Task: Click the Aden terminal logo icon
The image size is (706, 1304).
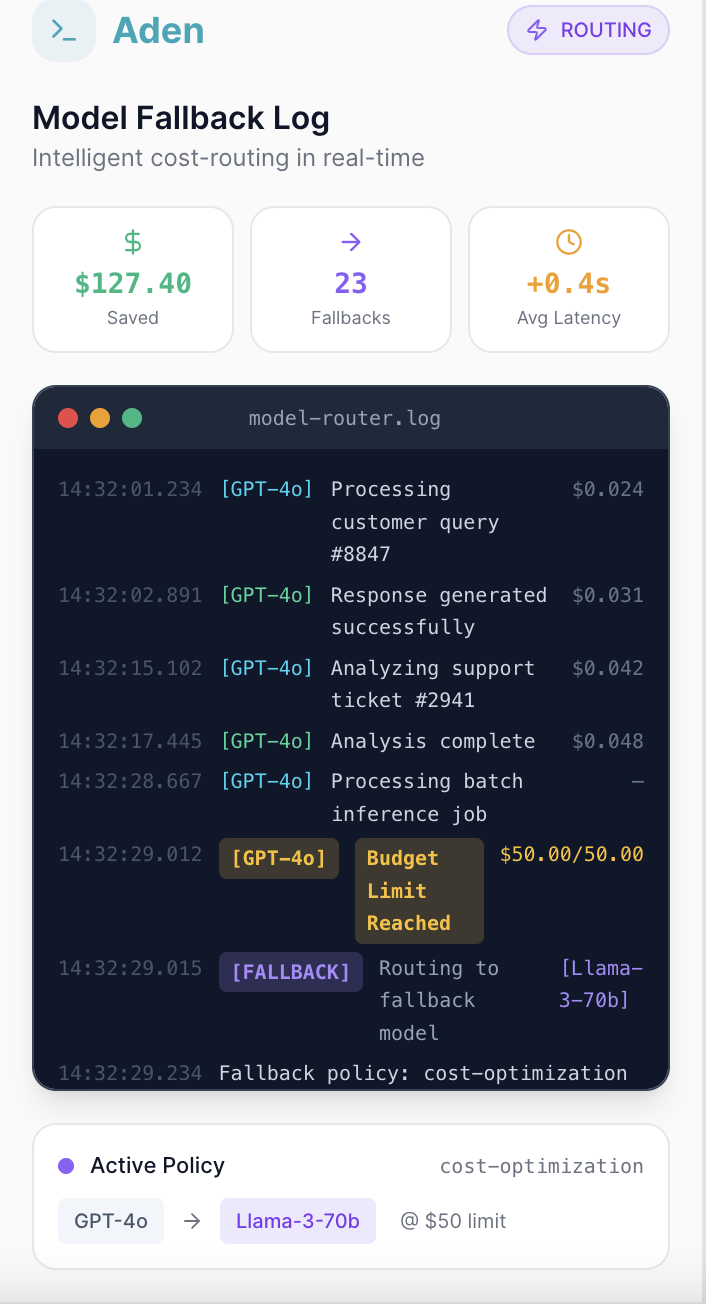Action: tap(64, 31)
